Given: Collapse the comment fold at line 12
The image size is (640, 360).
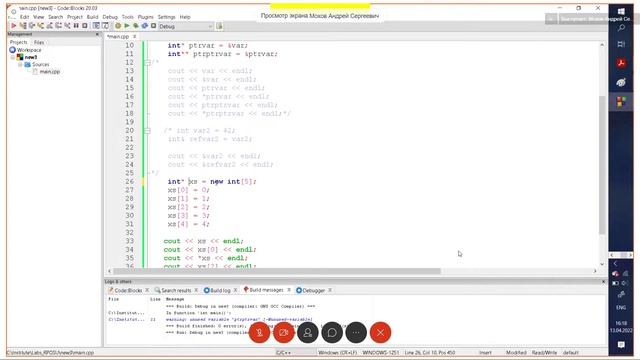Looking at the screenshot, I should coord(147,62).
